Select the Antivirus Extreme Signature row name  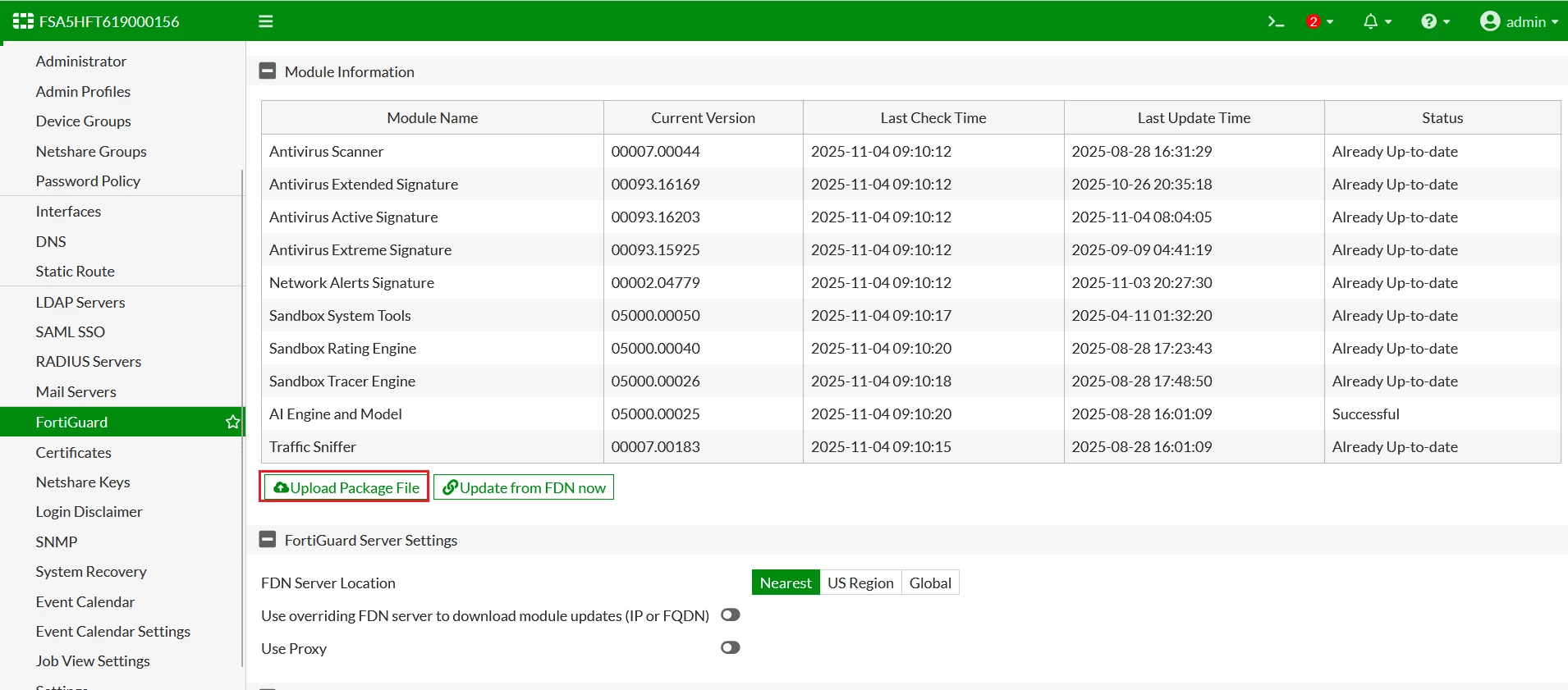coord(360,249)
